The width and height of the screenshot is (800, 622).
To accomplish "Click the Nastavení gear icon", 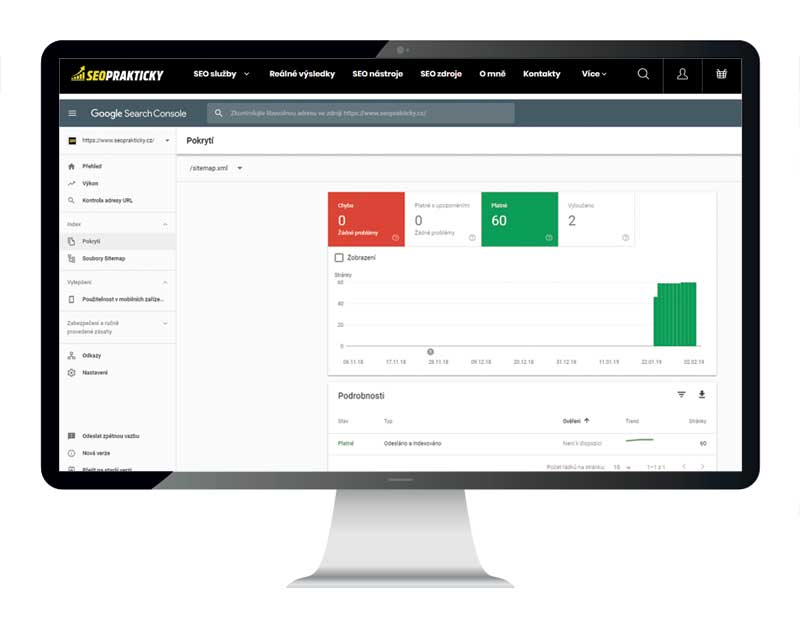I will (x=71, y=373).
